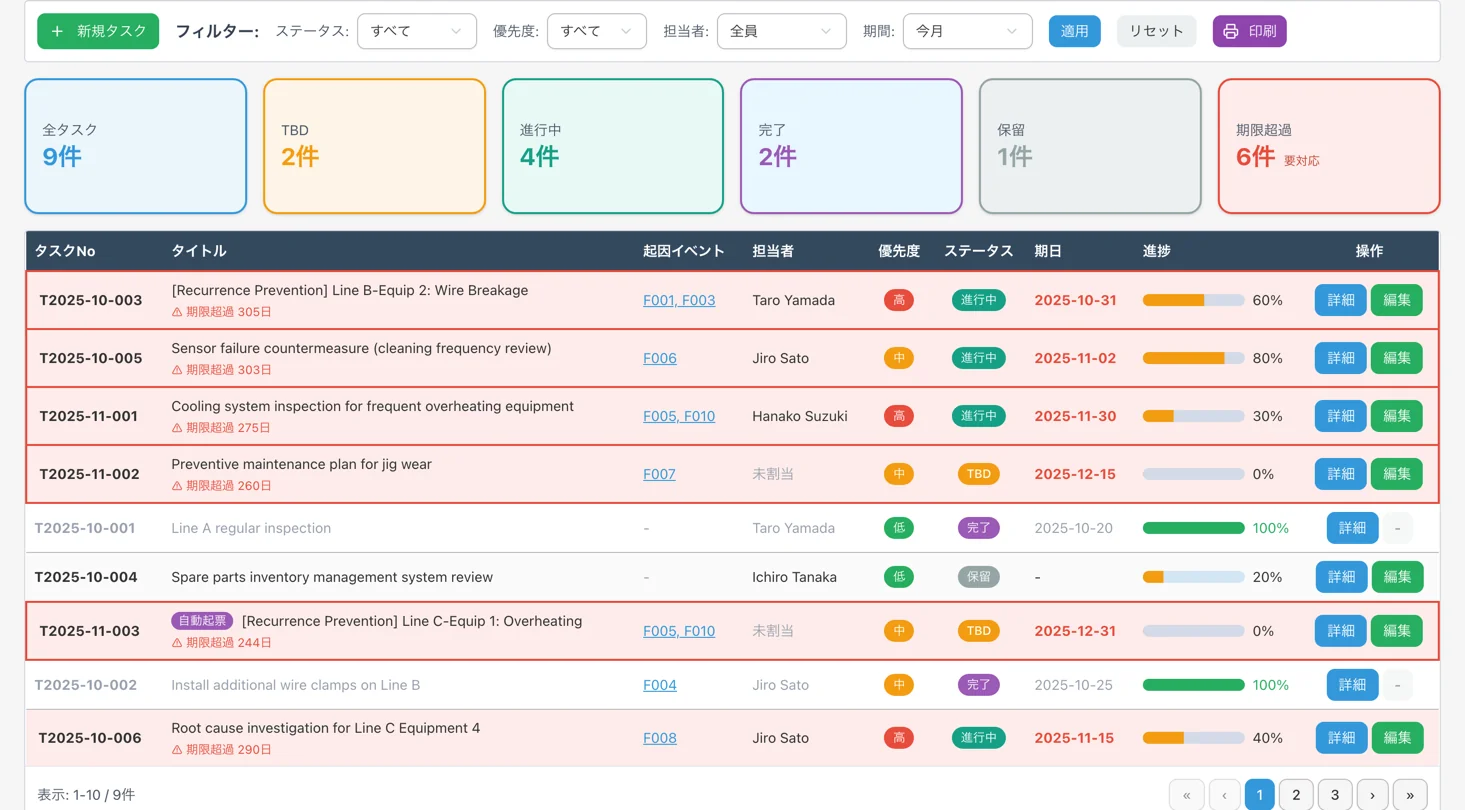1465x810 pixels.
Task: Click the 期限超過 290日 warning
Action: coord(222,750)
